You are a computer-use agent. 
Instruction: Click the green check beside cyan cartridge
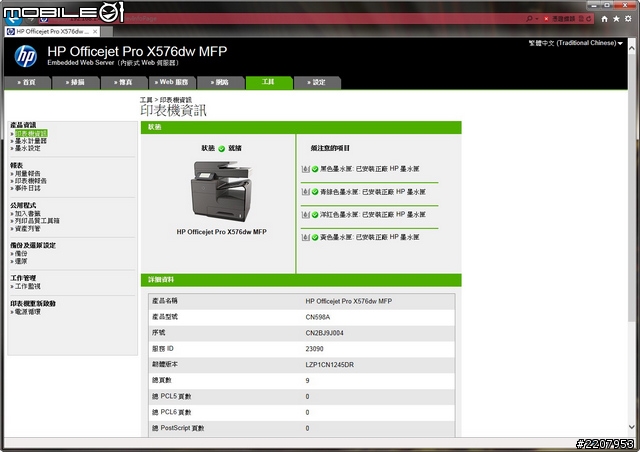click(315, 192)
